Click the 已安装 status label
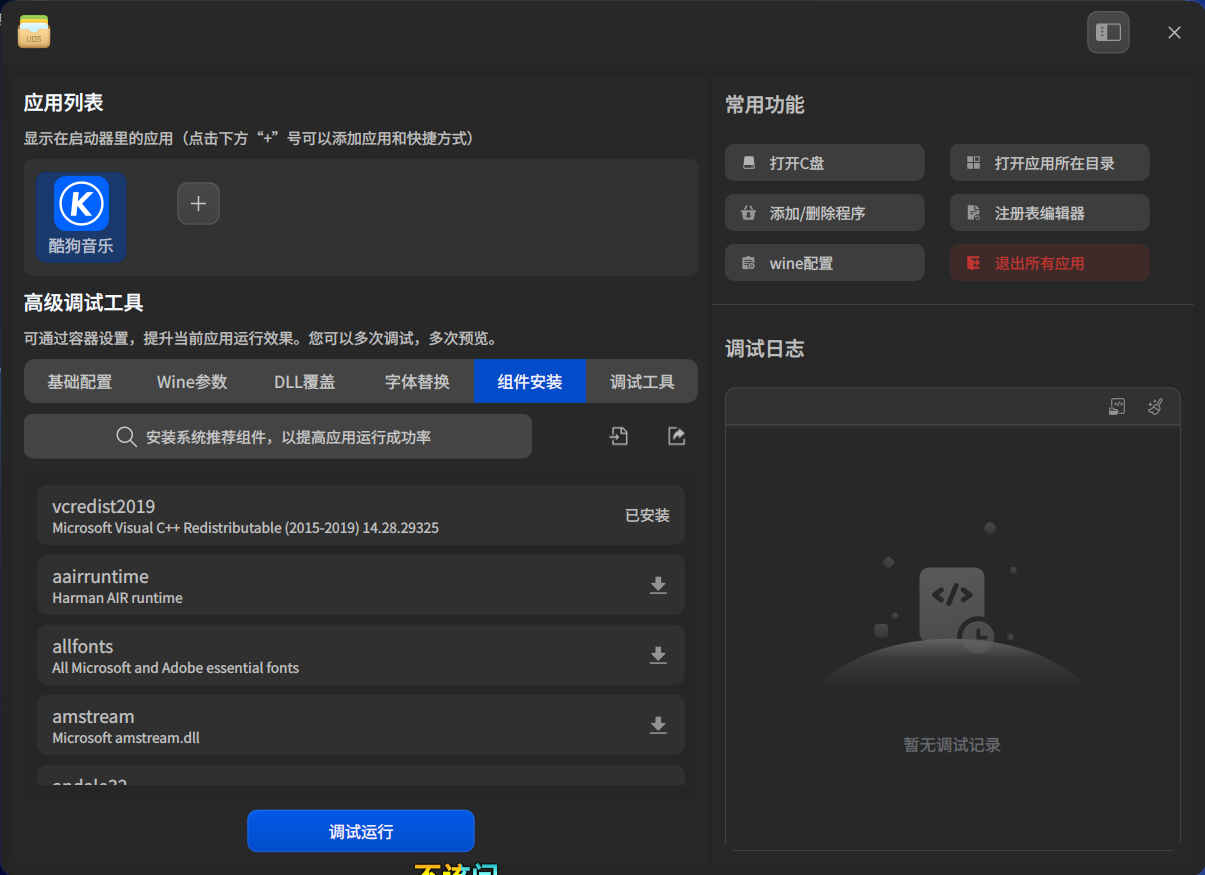 (x=647, y=516)
